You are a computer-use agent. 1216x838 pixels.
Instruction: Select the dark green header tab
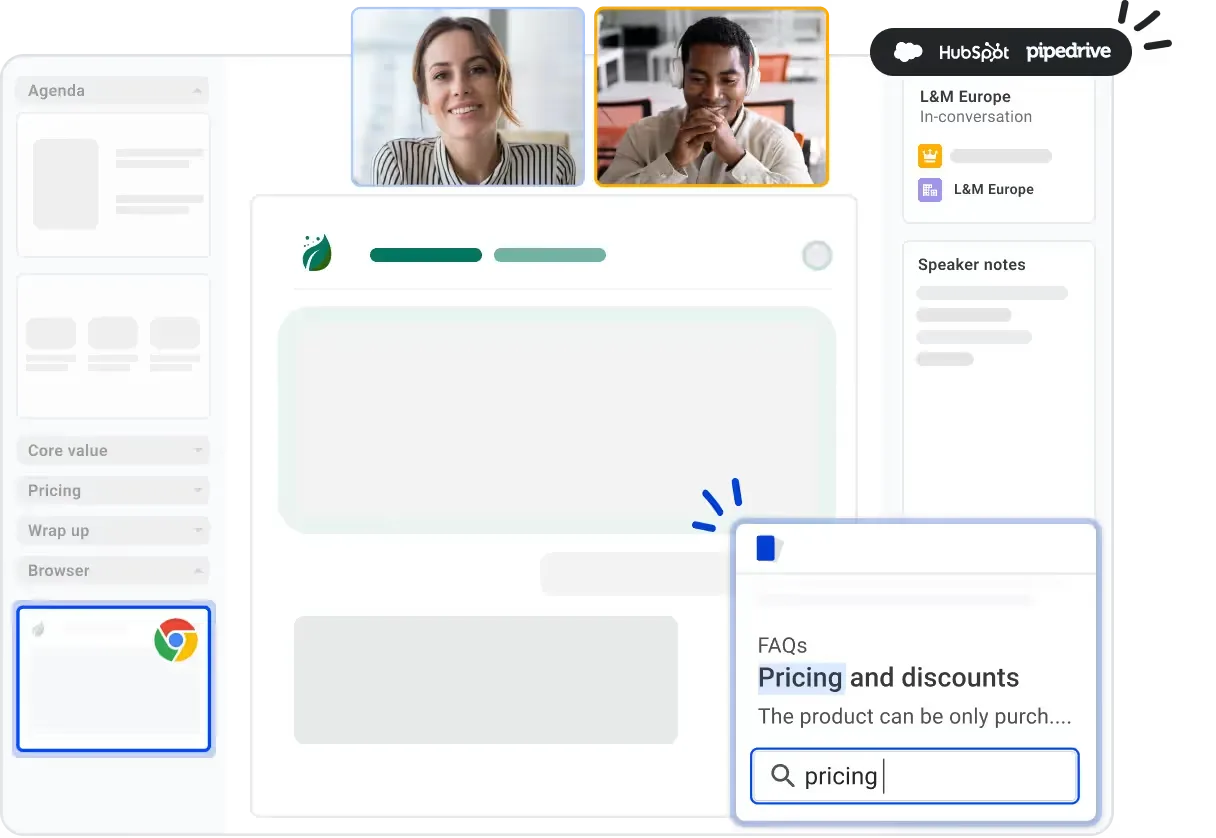point(426,255)
